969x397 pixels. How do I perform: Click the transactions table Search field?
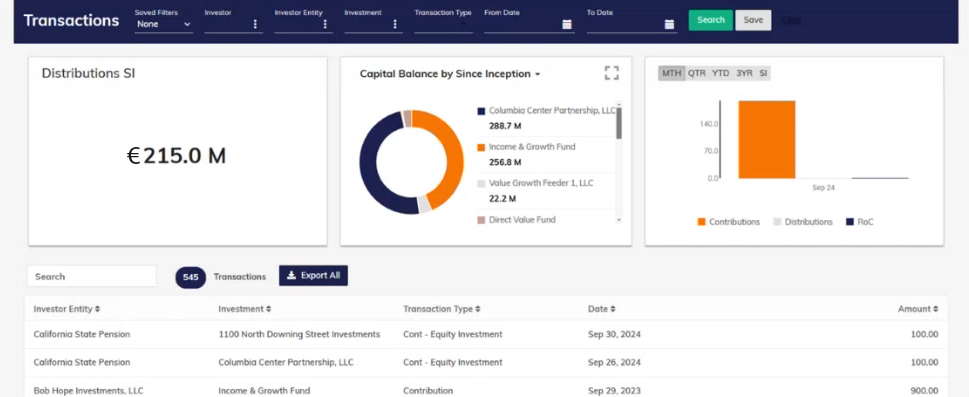coord(91,276)
